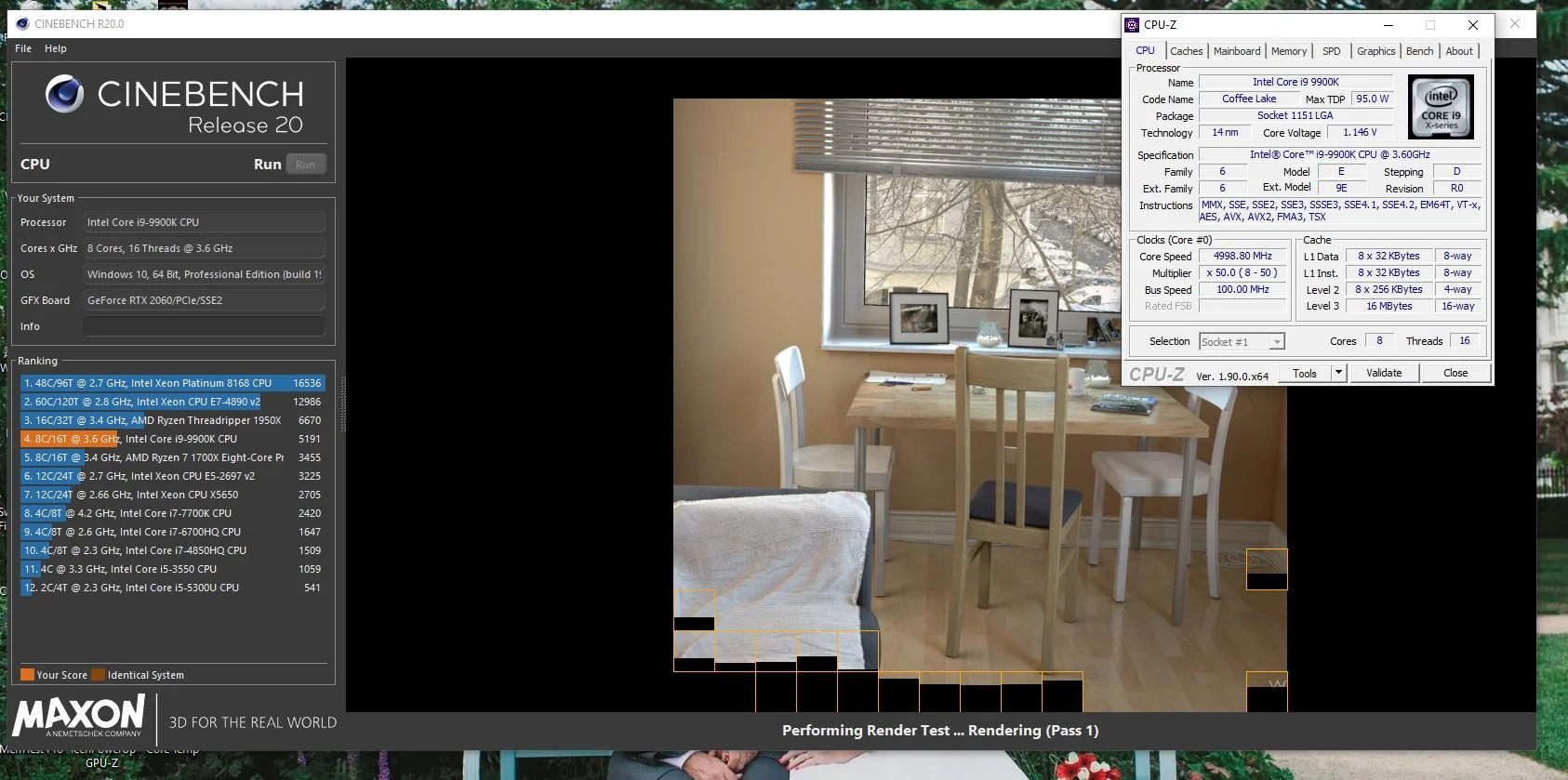This screenshot has height=780, width=1568.
Task: Select the Core i9-9900K ranking row
Action: [172, 439]
